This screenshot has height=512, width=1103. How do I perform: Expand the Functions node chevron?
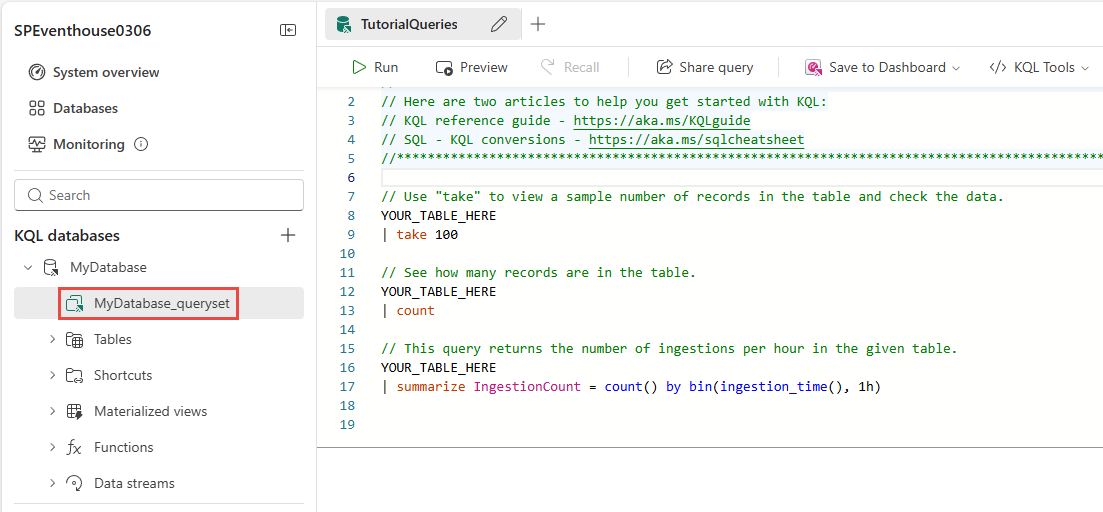(52, 447)
